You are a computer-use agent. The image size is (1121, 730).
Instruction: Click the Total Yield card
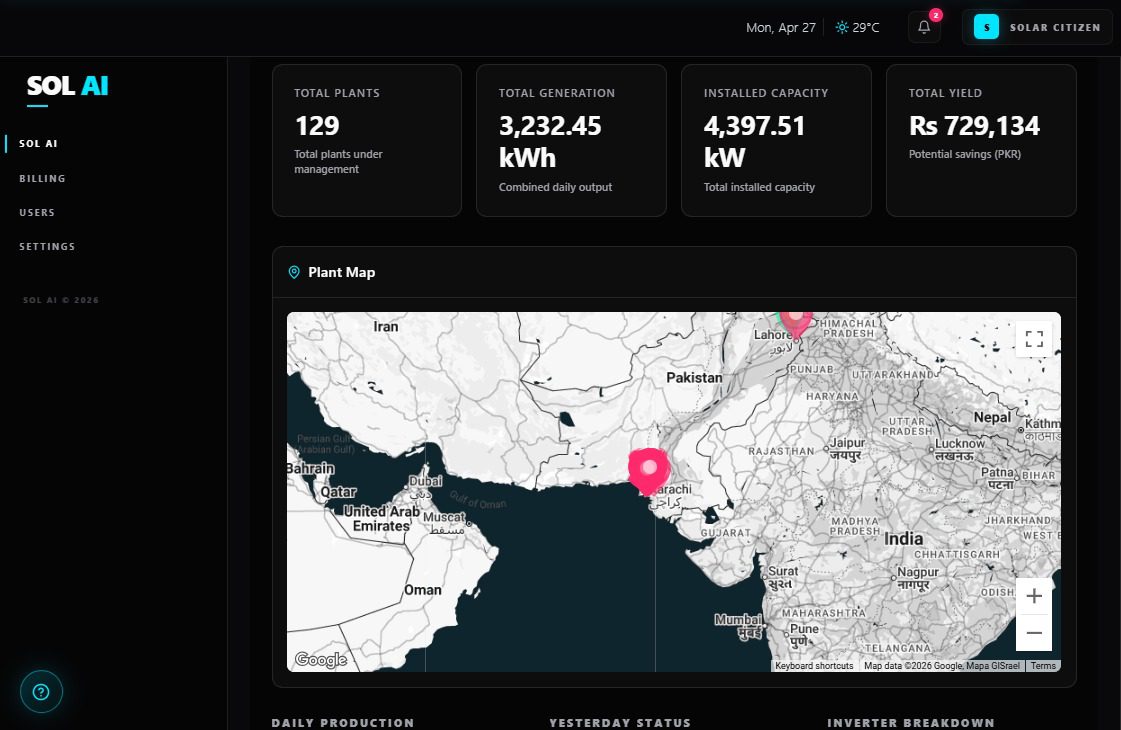click(x=981, y=140)
